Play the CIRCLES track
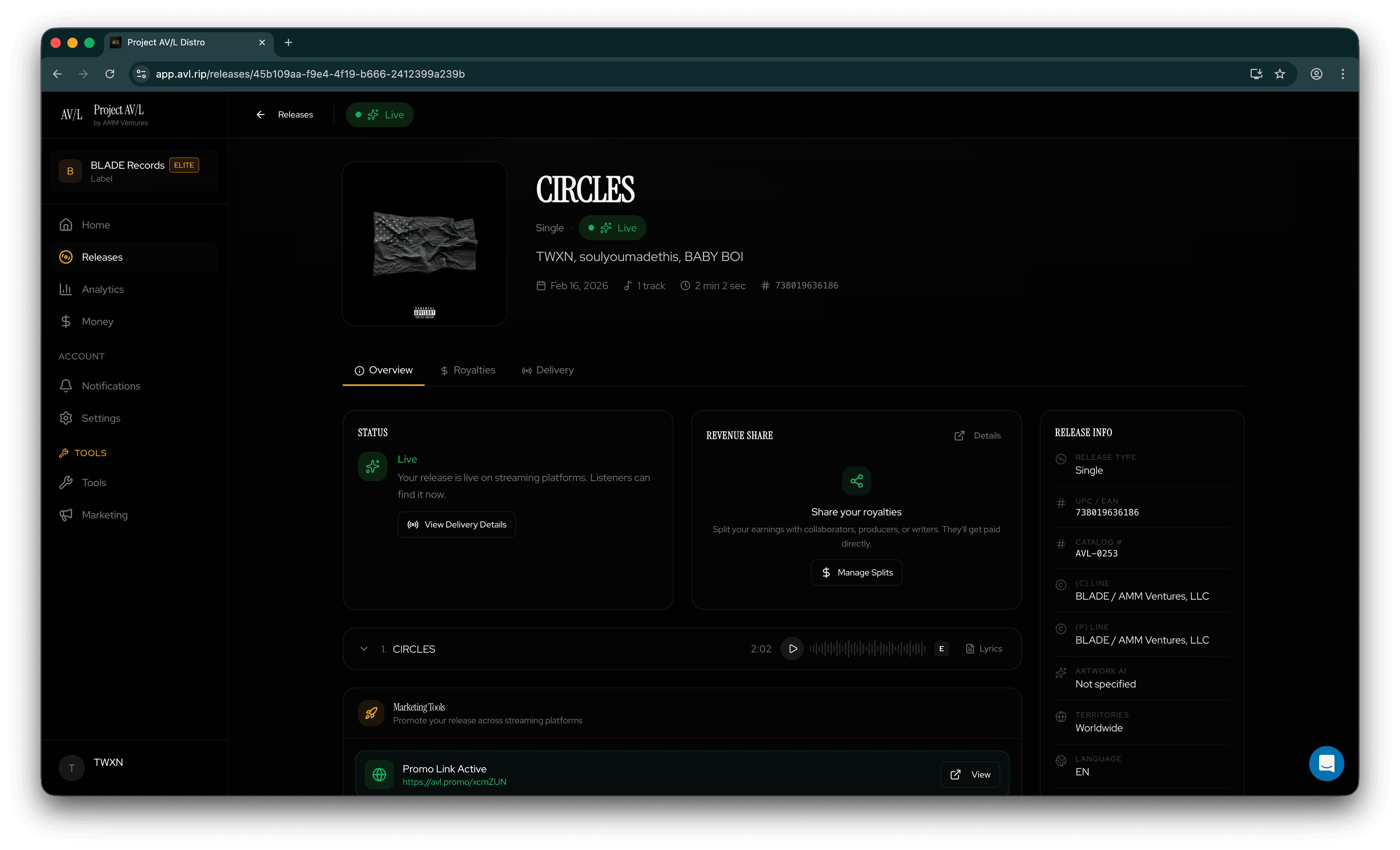This screenshot has height=850, width=1400. pos(792,649)
